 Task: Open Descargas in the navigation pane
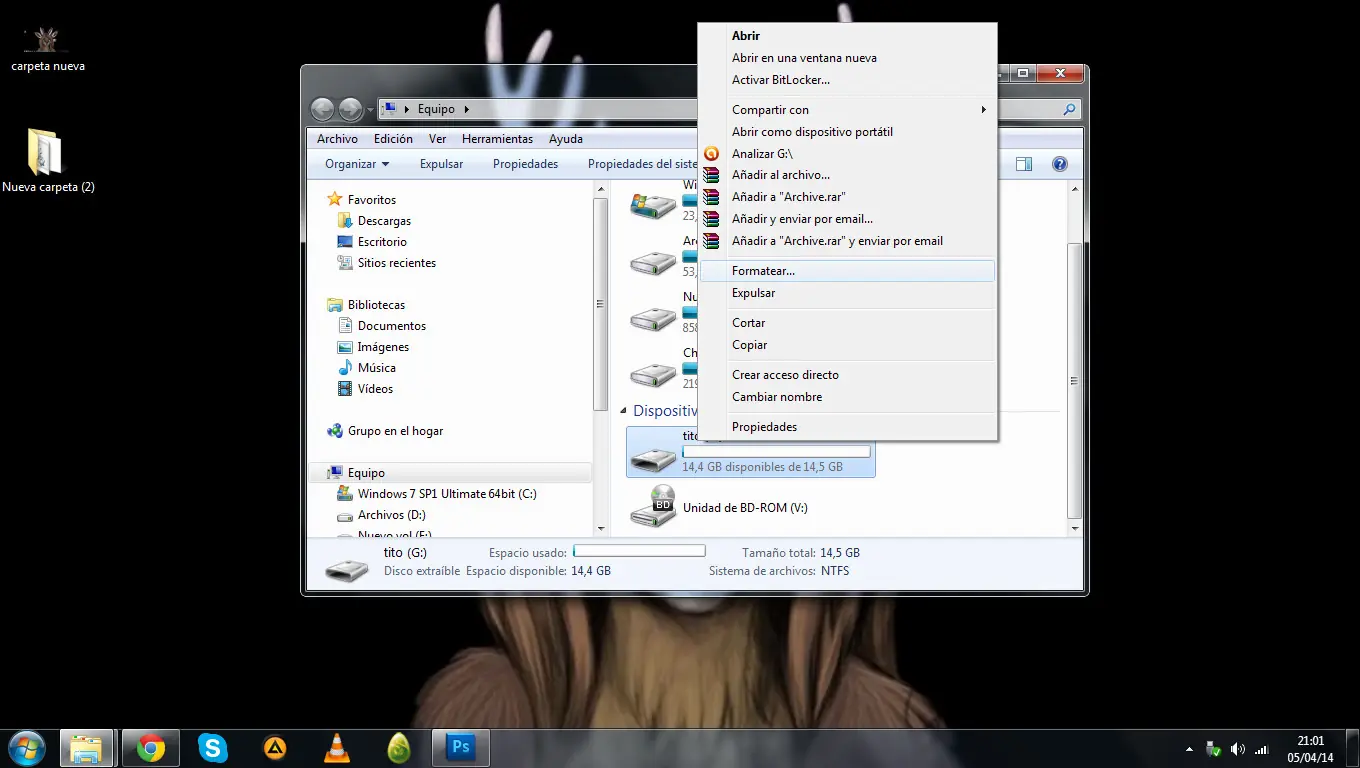(x=384, y=221)
